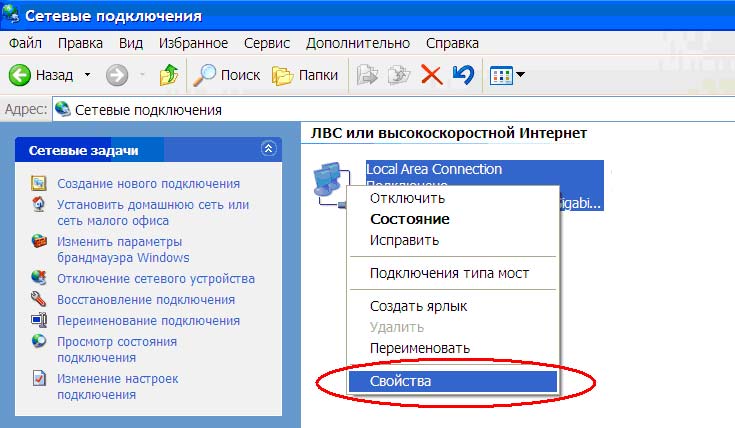Click the Copy To folder toolbar icon
This screenshot has height=428, width=735.
tap(399, 75)
